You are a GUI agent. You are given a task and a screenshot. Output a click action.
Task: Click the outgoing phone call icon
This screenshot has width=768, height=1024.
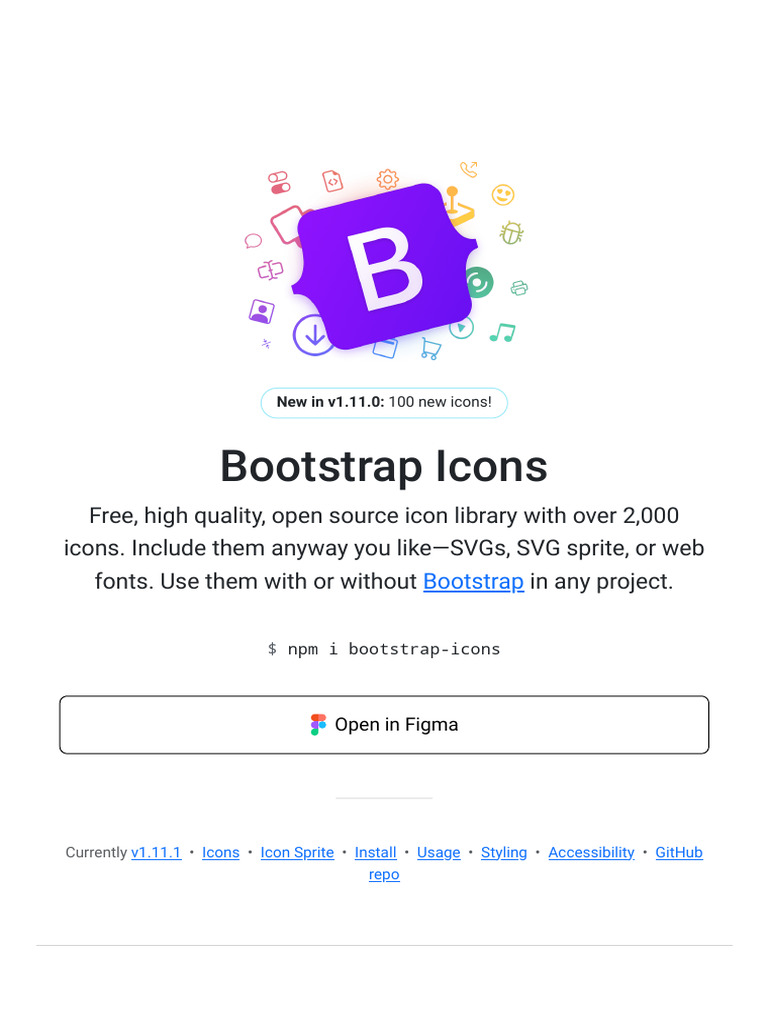pyautogui.click(x=468, y=169)
